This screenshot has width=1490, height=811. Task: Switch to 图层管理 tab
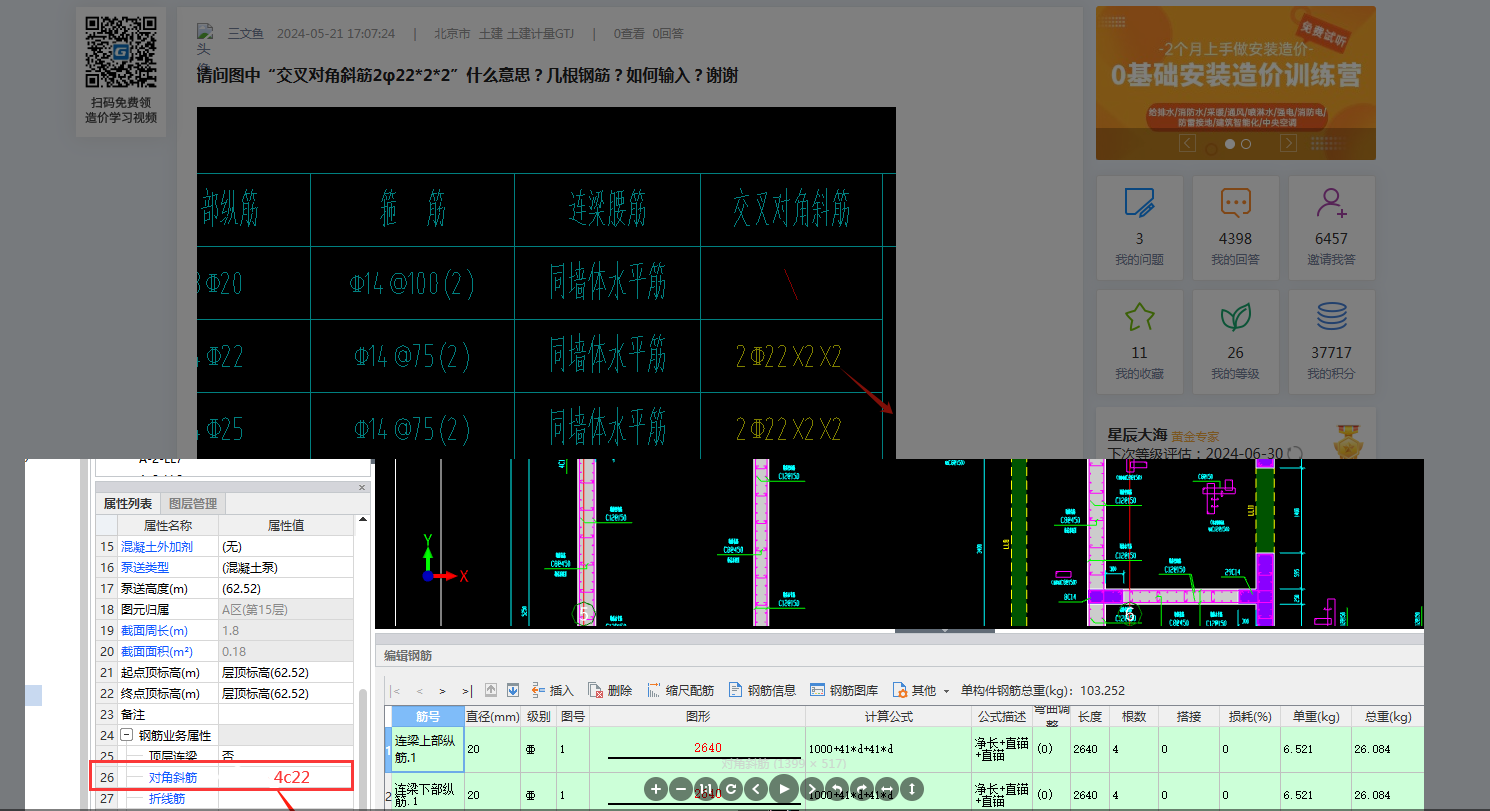coord(193,503)
